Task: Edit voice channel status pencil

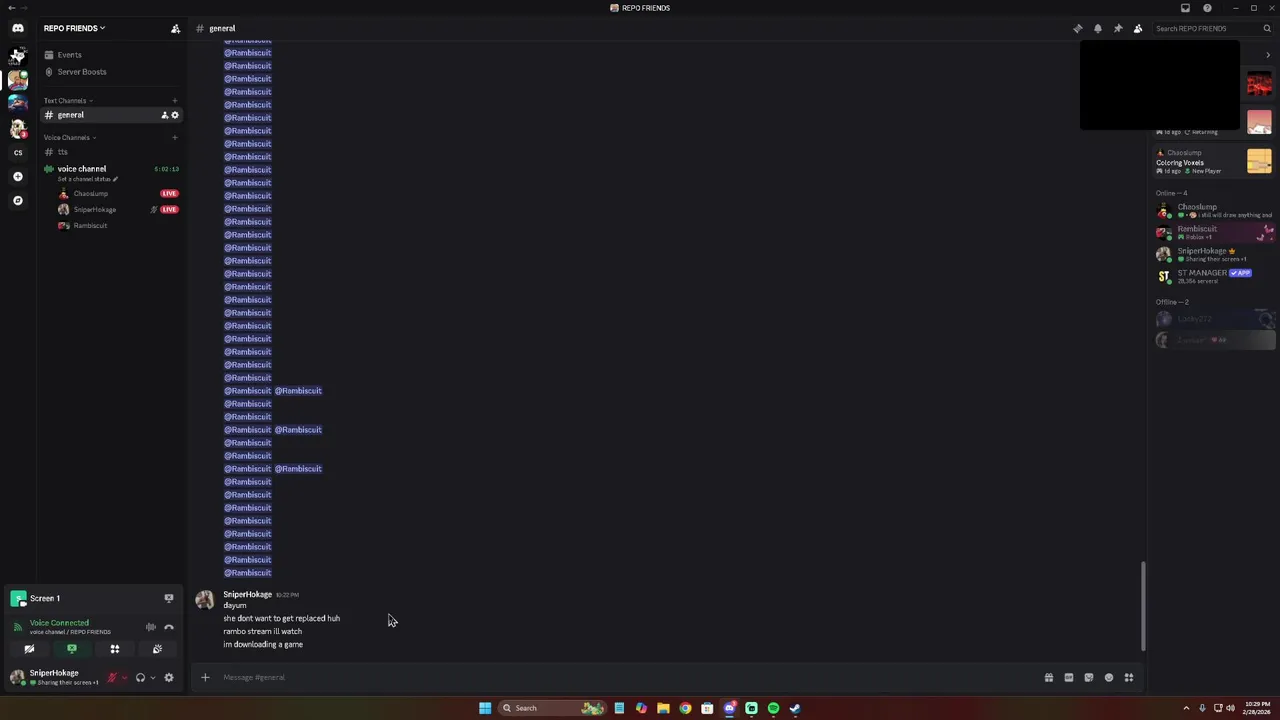Action: click(115, 179)
